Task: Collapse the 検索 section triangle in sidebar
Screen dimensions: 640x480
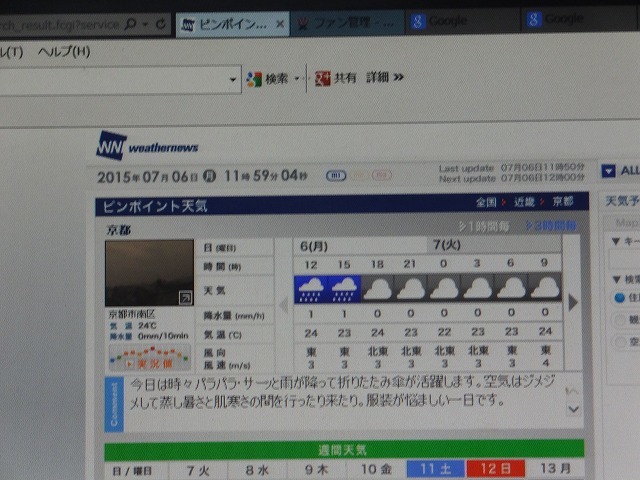Action: tap(616, 280)
